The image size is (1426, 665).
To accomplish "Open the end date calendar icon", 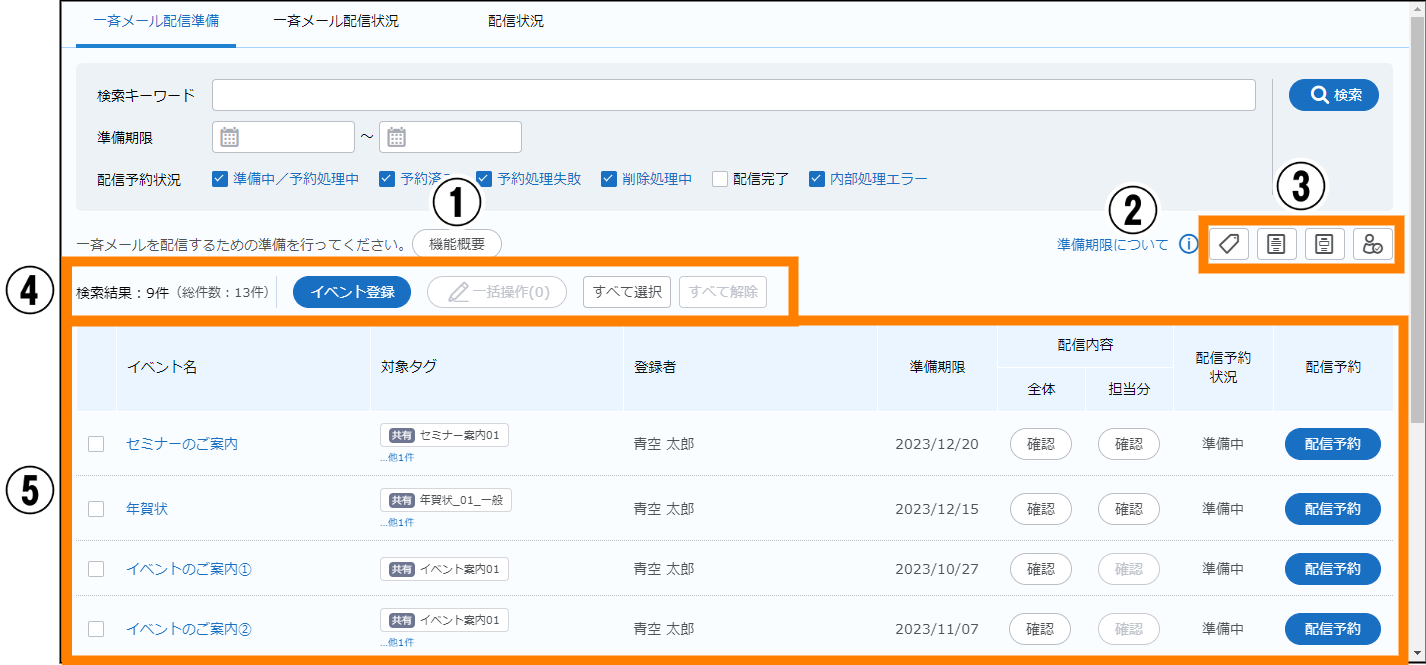I will coord(396,137).
